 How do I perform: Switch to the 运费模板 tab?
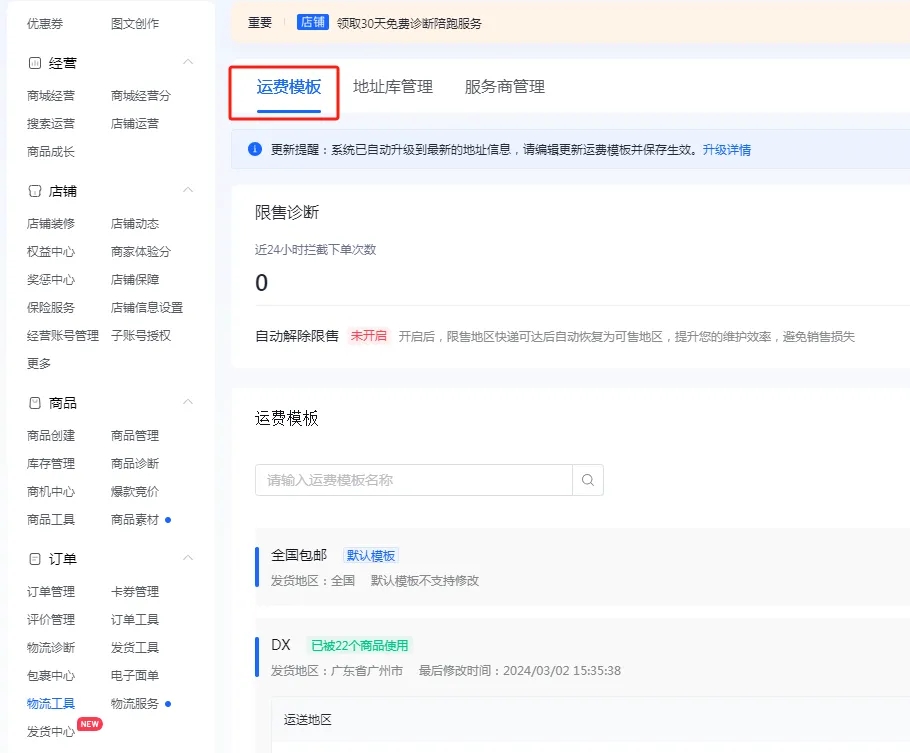(x=288, y=87)
